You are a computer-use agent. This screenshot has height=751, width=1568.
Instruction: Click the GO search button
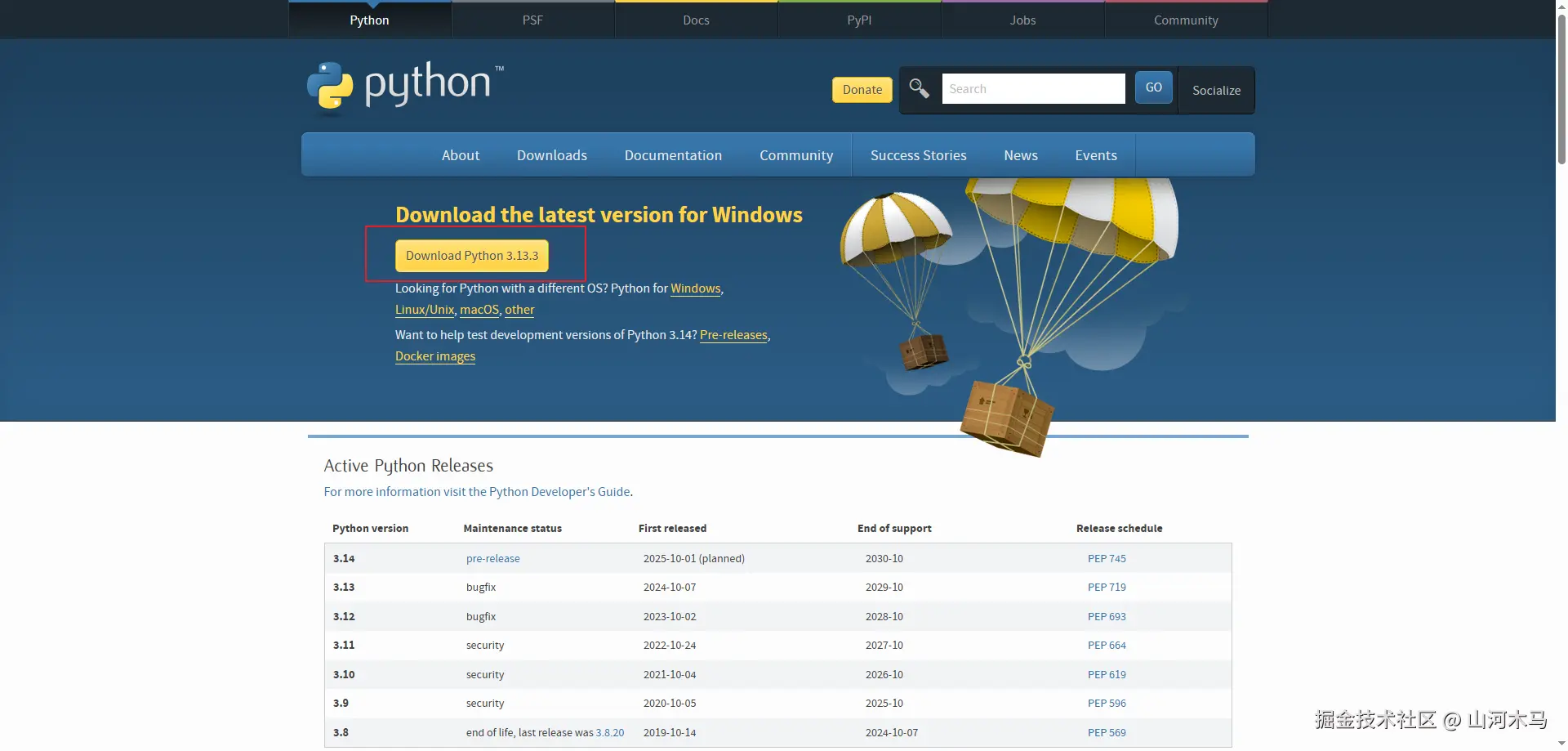pyautogui.click(x=1154, y=87)
